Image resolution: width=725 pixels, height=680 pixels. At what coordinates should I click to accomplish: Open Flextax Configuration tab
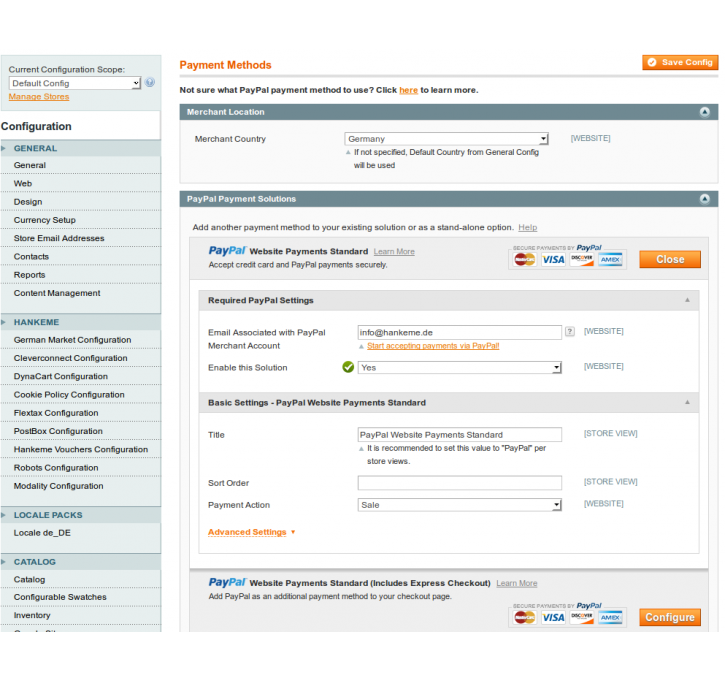(x=80, y=413)
